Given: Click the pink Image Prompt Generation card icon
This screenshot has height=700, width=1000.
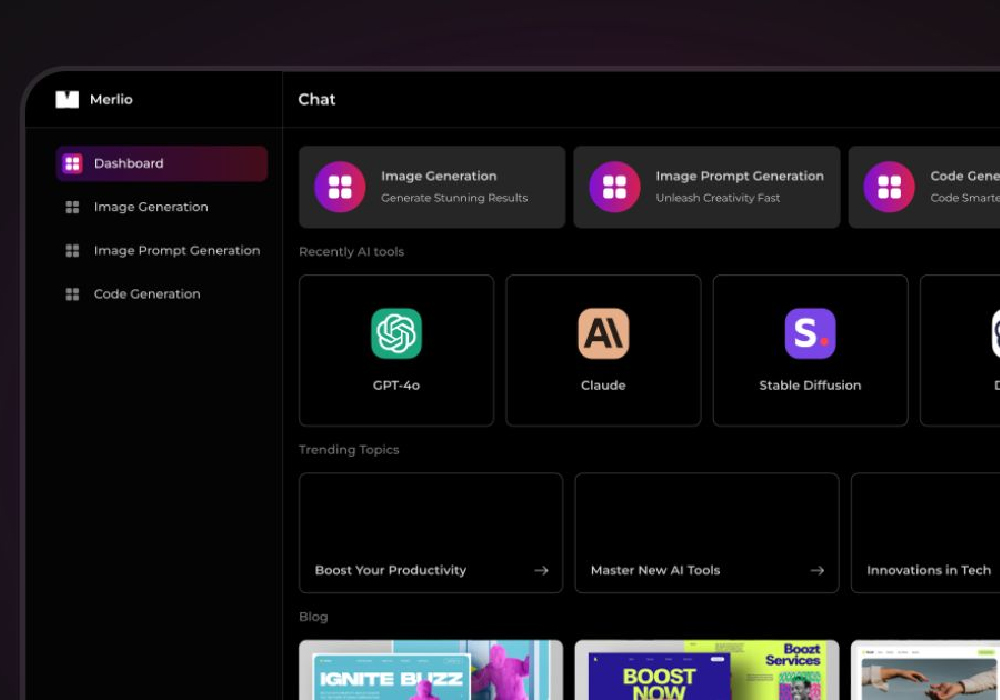Looking at the screenshot, I should click(x=614, y=187).
